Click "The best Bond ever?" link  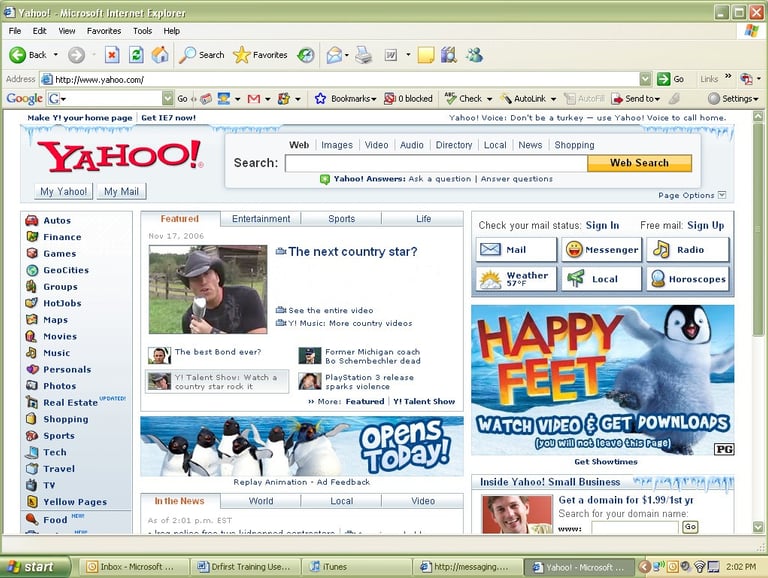coord(218,352)
